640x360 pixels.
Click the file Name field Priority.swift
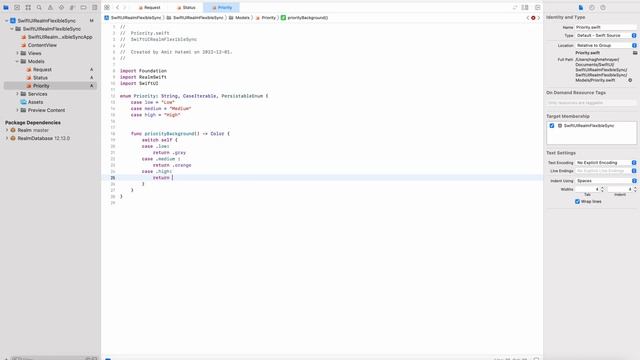606,27
